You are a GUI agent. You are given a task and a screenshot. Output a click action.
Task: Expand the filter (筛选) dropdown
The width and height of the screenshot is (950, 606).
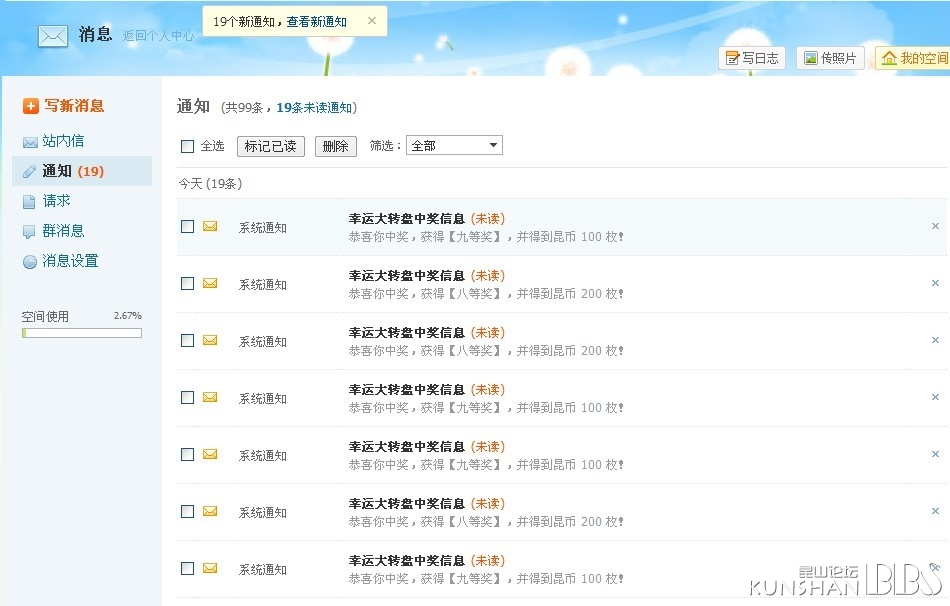tap(454, 146)
